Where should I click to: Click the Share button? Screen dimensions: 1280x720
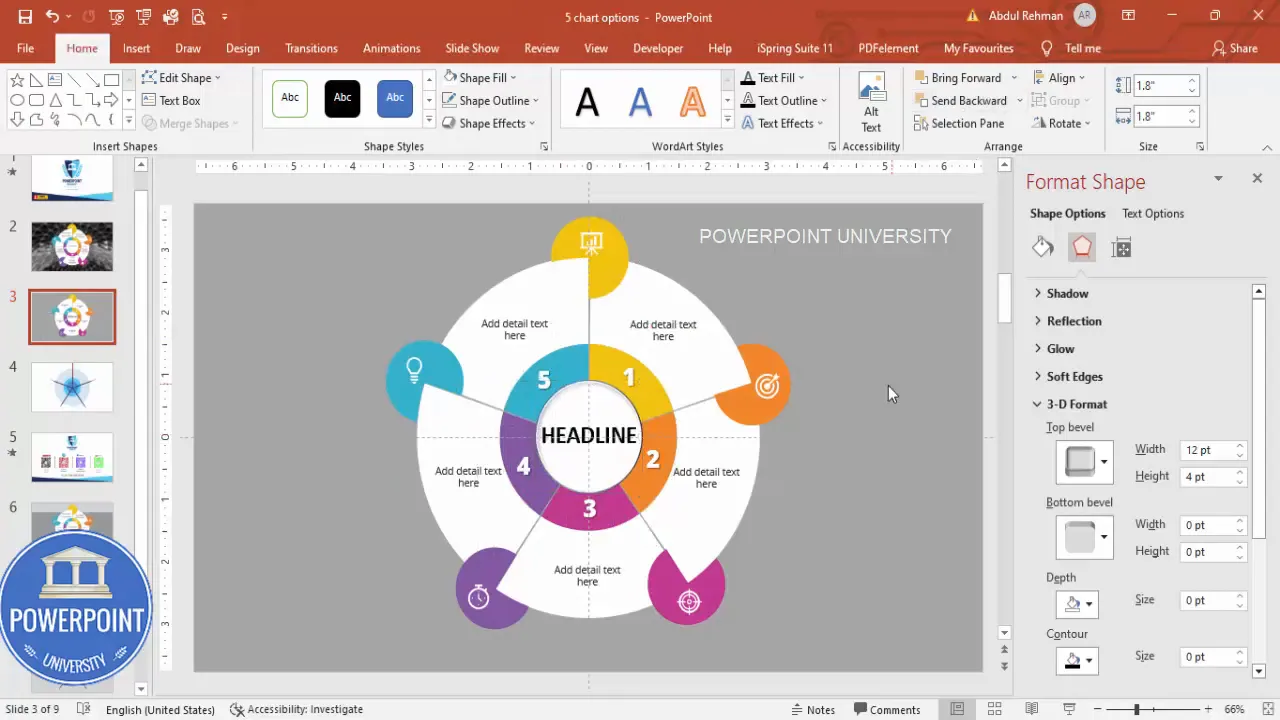click(x=1235, y=48)
